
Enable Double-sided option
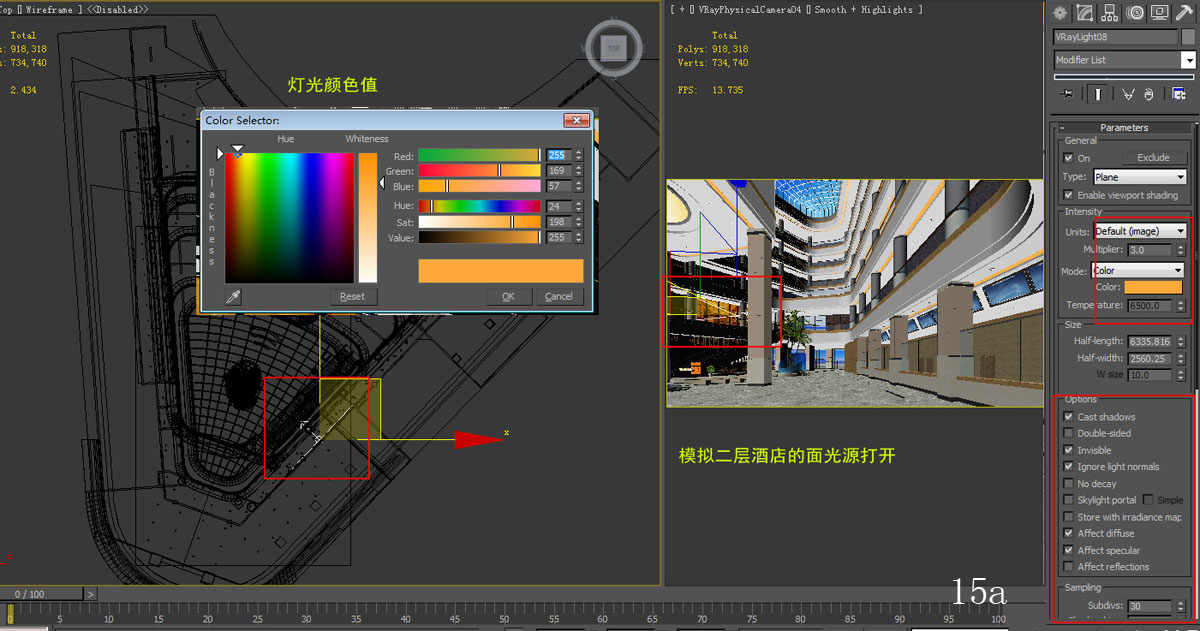(x=1069, y=433)
